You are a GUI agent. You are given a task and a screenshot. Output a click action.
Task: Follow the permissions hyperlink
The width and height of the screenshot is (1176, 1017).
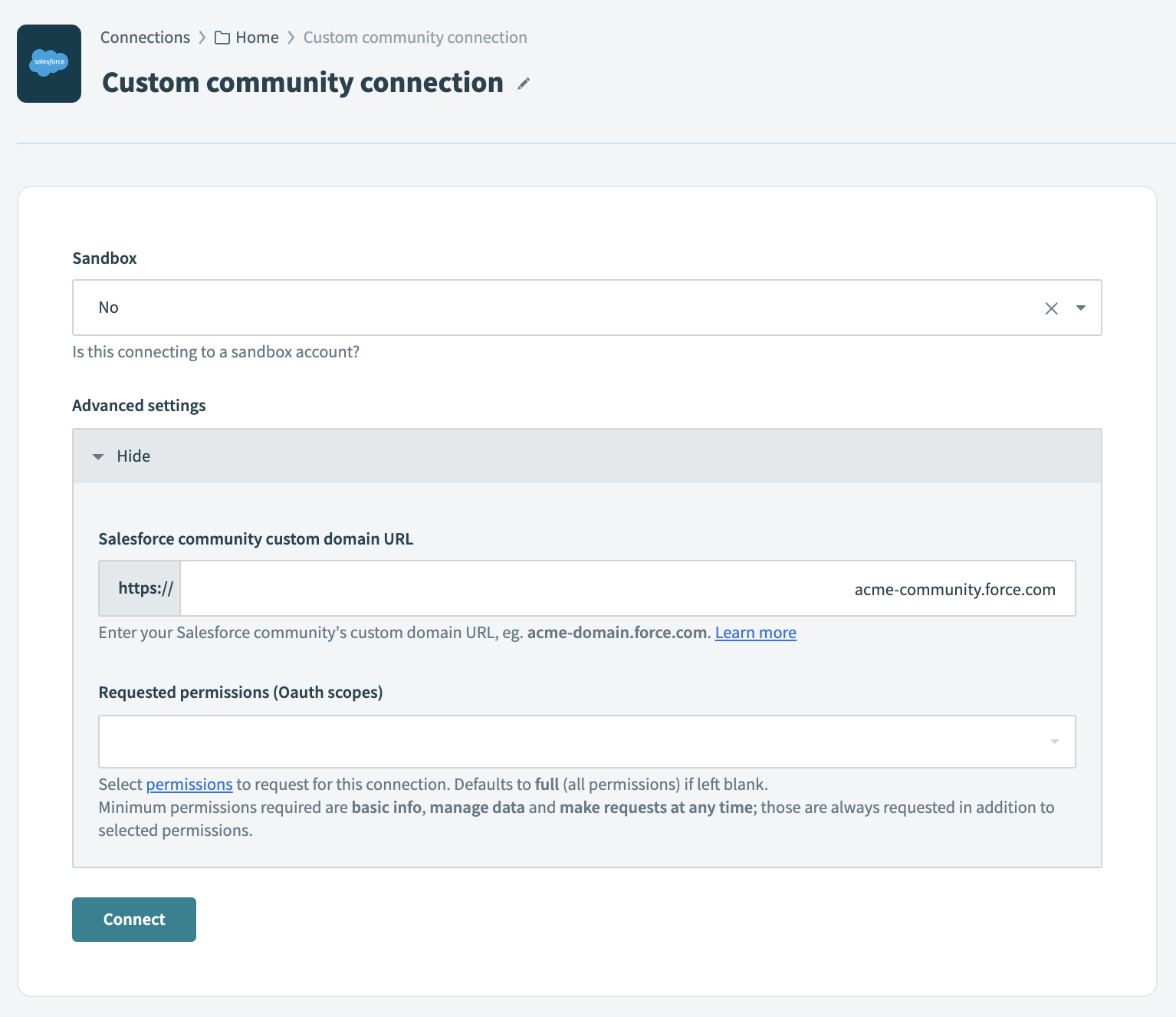click(x=189, y=784)
